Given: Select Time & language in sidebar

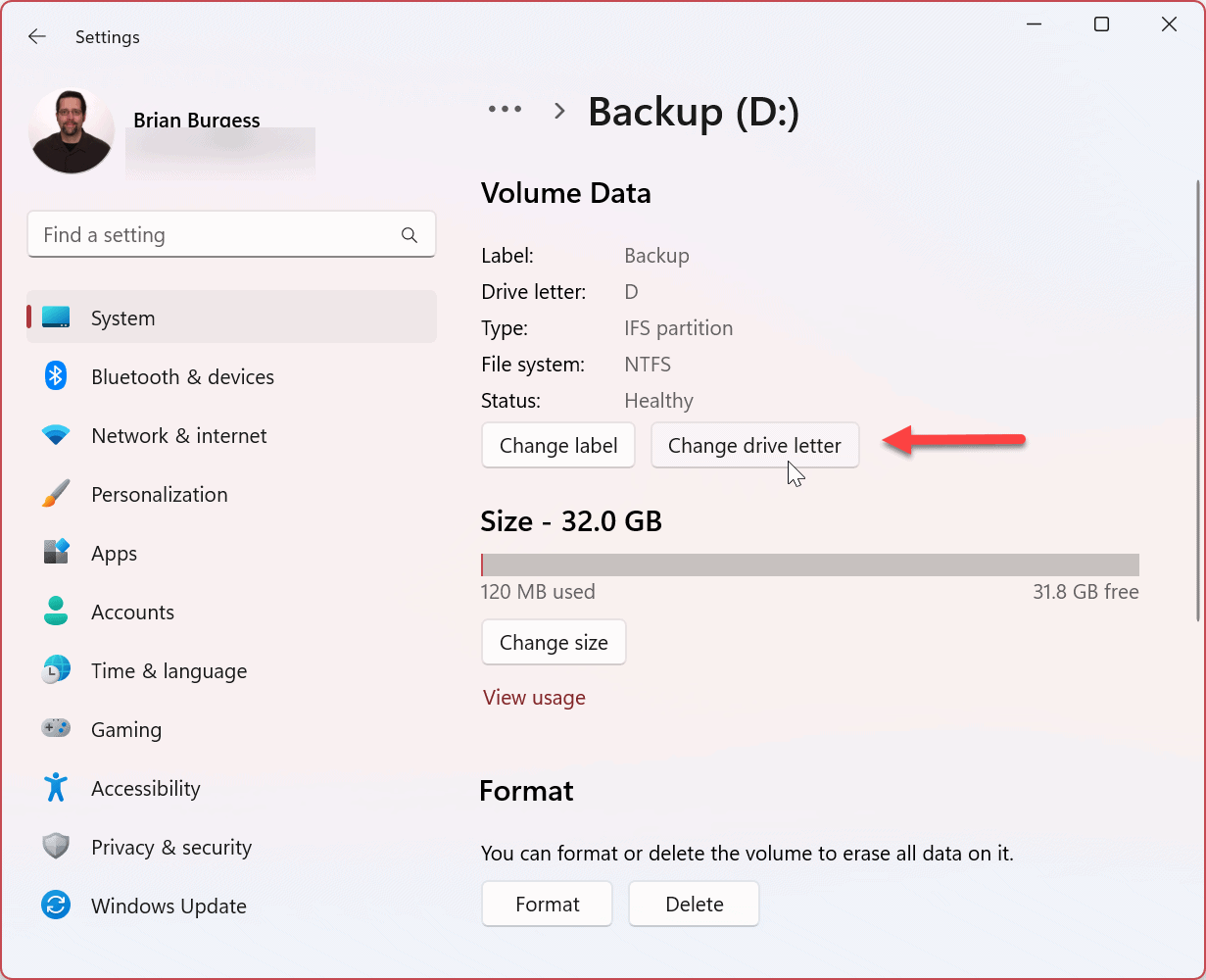Looking at the screenshot, I should click(x=169, y=671).
